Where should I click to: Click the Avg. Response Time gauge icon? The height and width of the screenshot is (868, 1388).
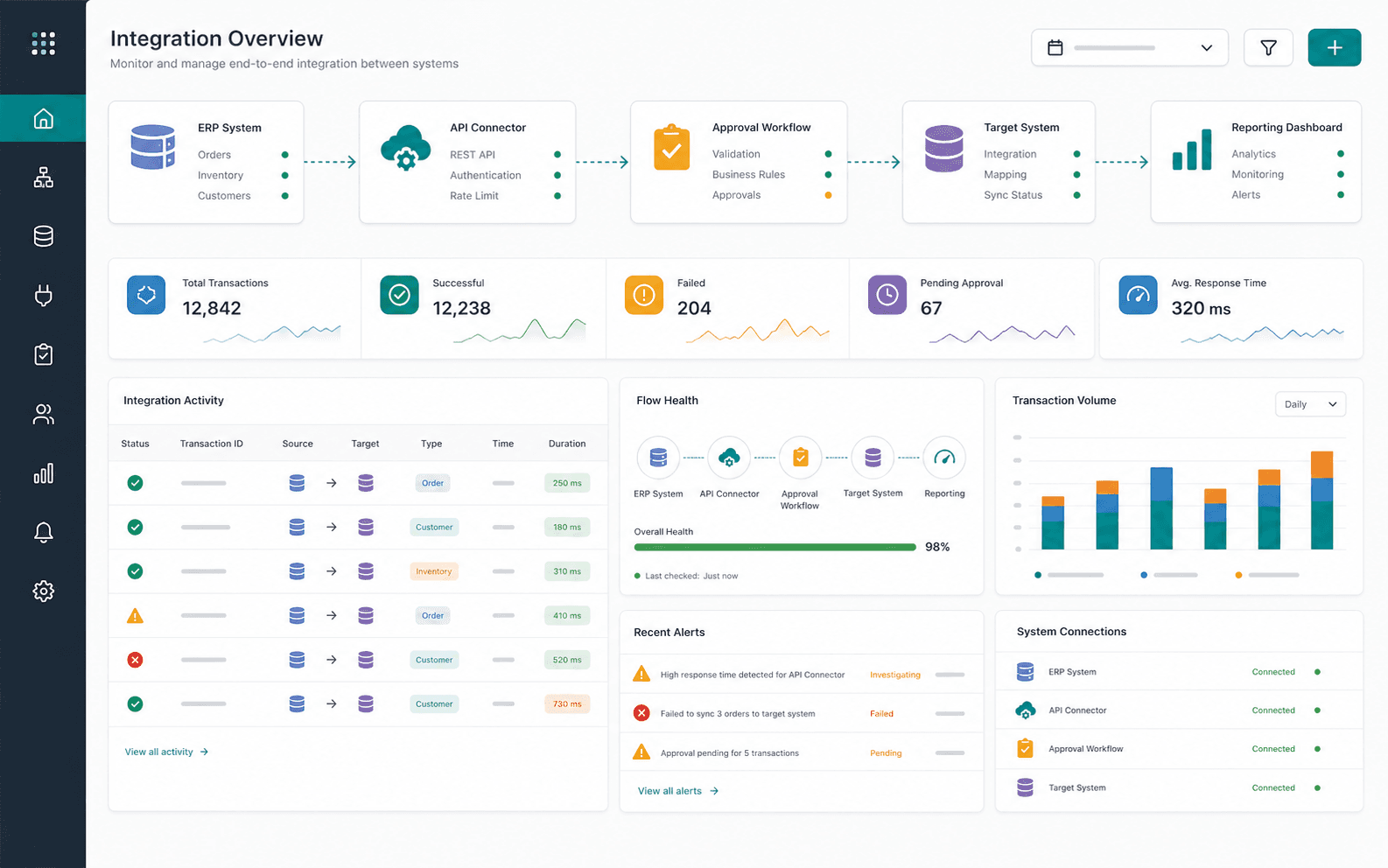[1138, 295]
